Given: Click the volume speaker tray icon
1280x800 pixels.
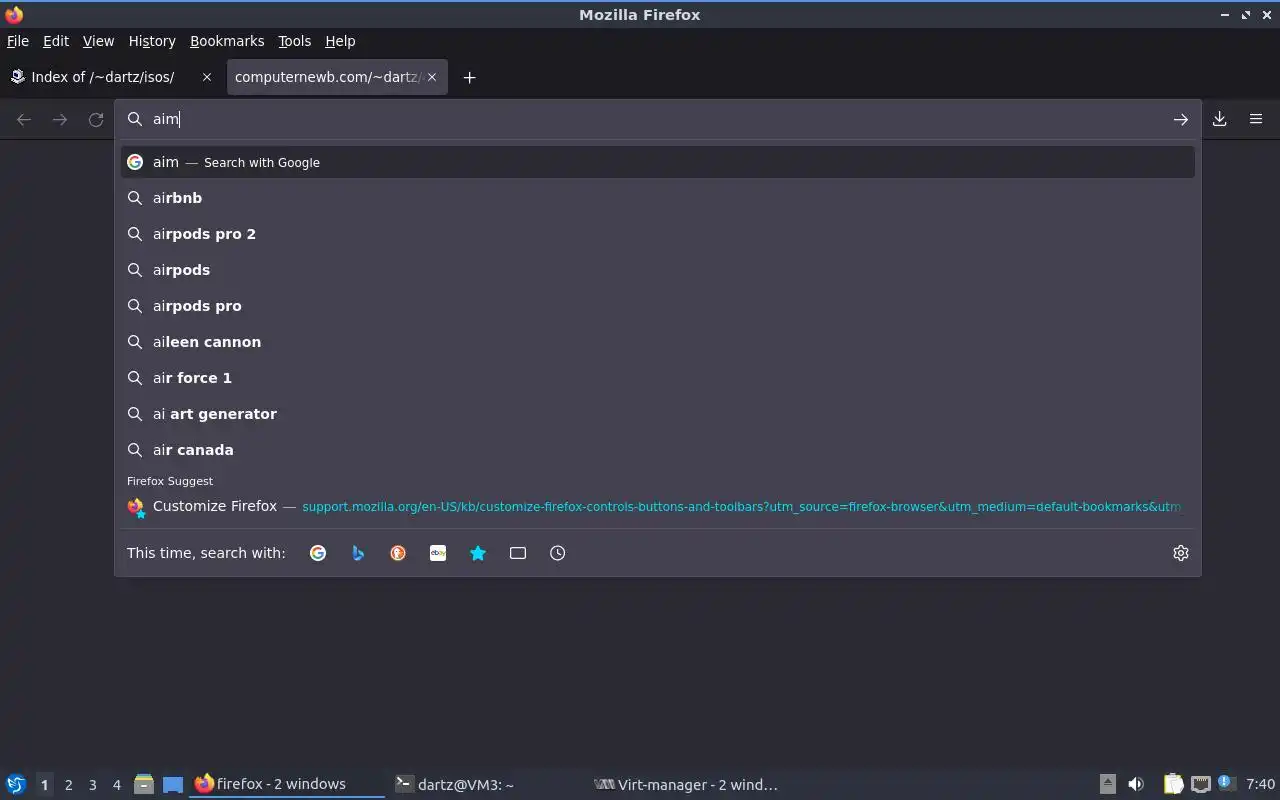Looking at the screenshot, I should 1136,784.
